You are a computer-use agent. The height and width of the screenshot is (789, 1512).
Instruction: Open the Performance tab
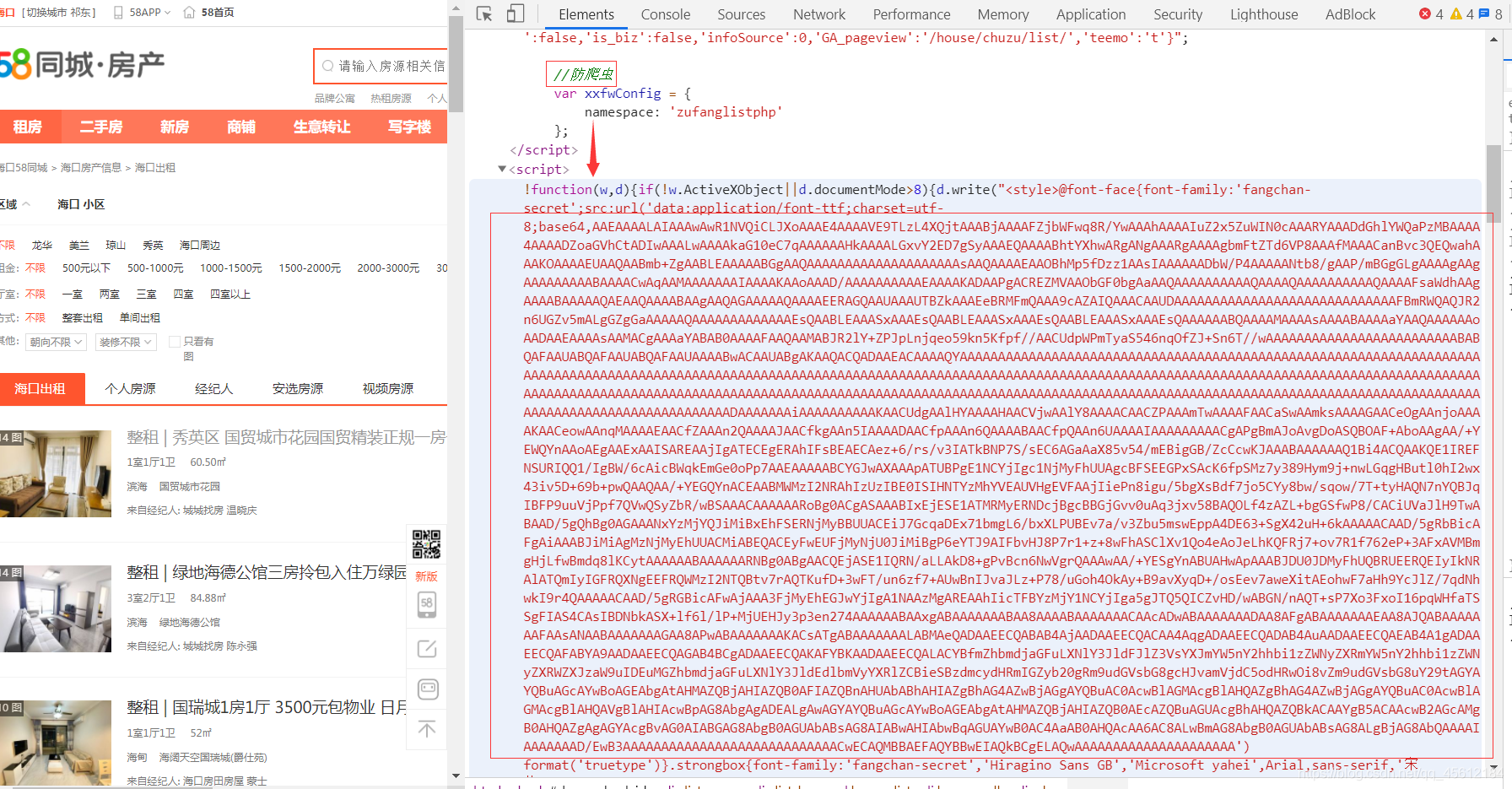tap(911, 14)
